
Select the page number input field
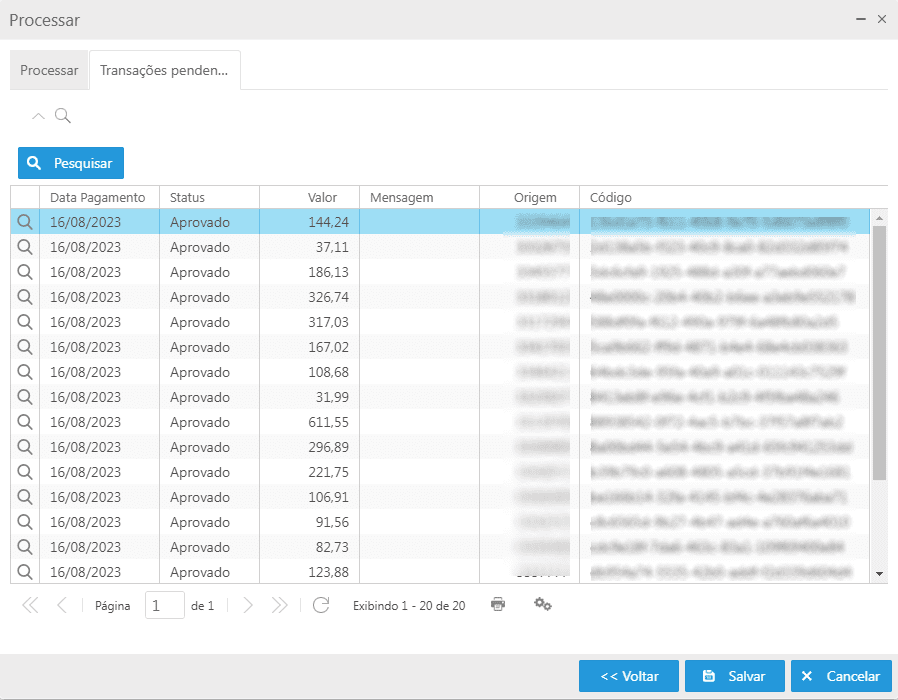pos(164,605)
